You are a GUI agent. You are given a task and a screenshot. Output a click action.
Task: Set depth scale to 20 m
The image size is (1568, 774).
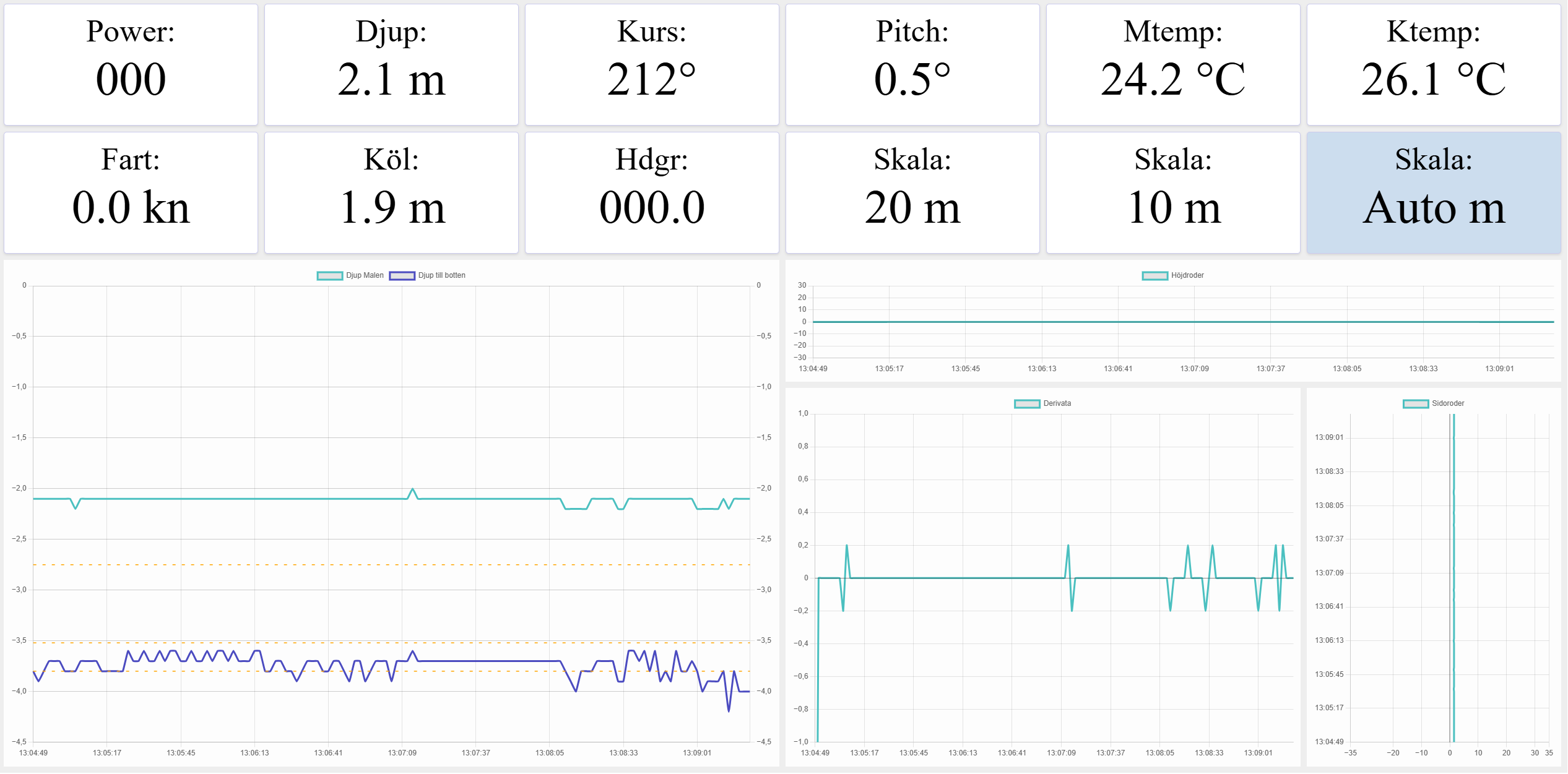(912, 193)
